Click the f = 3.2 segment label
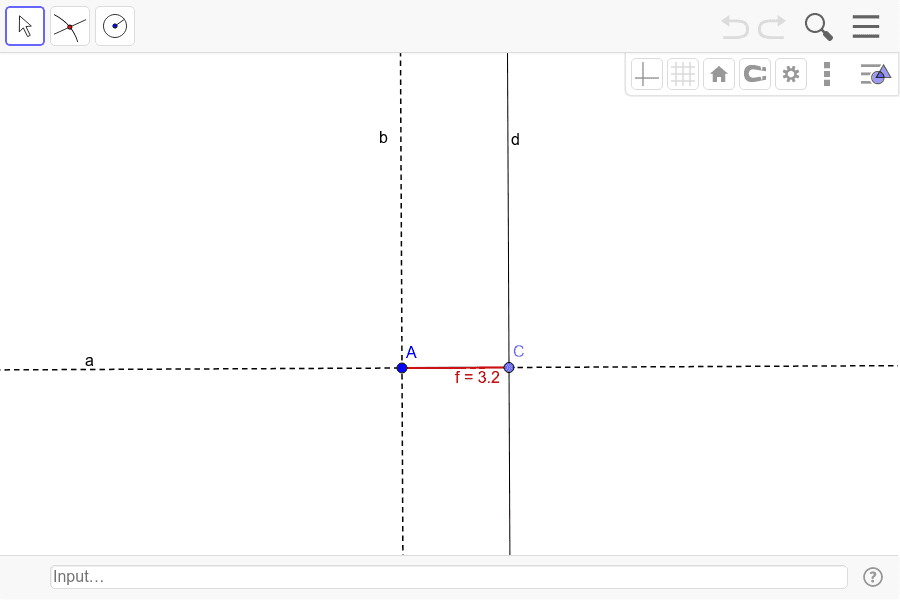 477,377
